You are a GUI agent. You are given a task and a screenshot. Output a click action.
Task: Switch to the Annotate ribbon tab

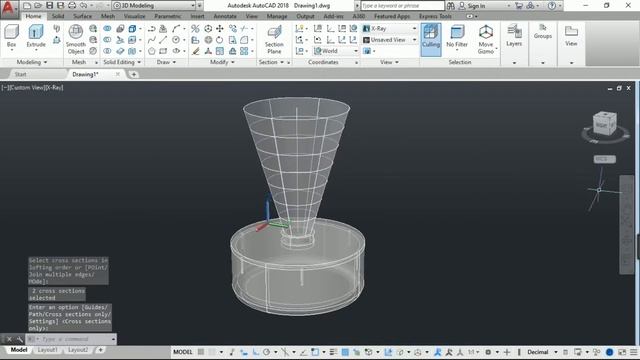click(x=225, y=16)
